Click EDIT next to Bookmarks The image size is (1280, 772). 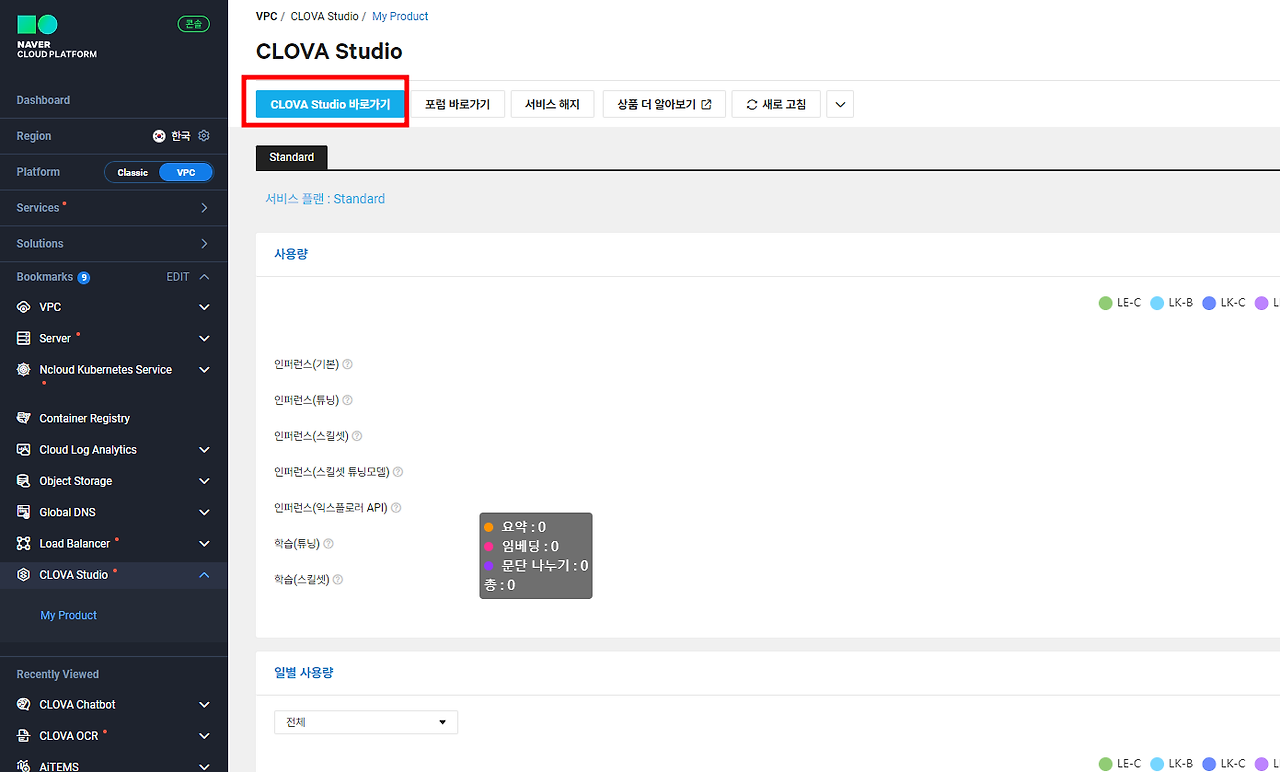[x=177, y=277]
